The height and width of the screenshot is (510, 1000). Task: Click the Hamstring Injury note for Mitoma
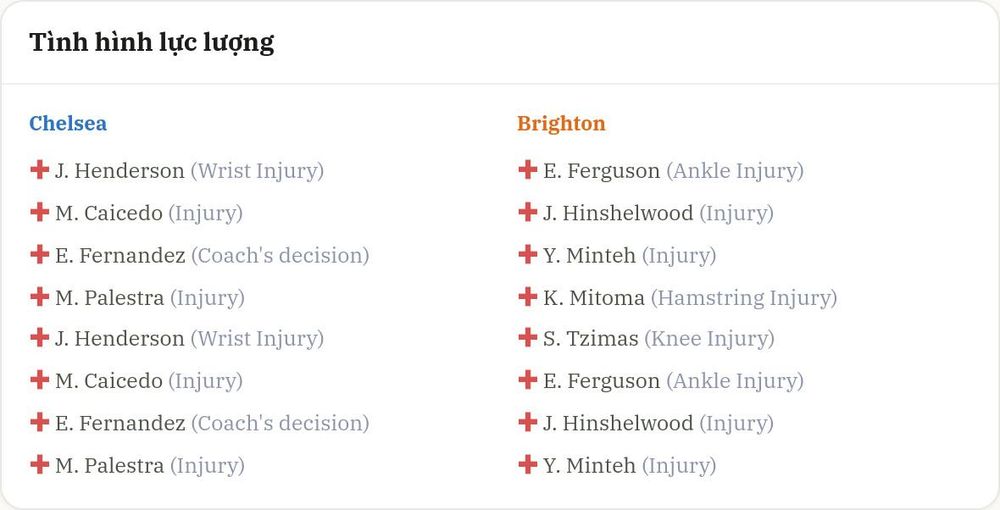[x=744, y=298]
